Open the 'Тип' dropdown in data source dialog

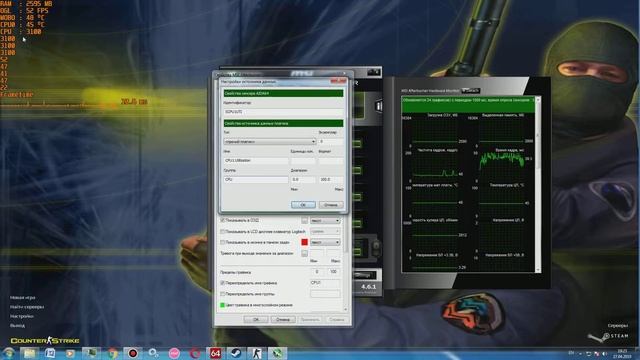[x=270, y=142]
